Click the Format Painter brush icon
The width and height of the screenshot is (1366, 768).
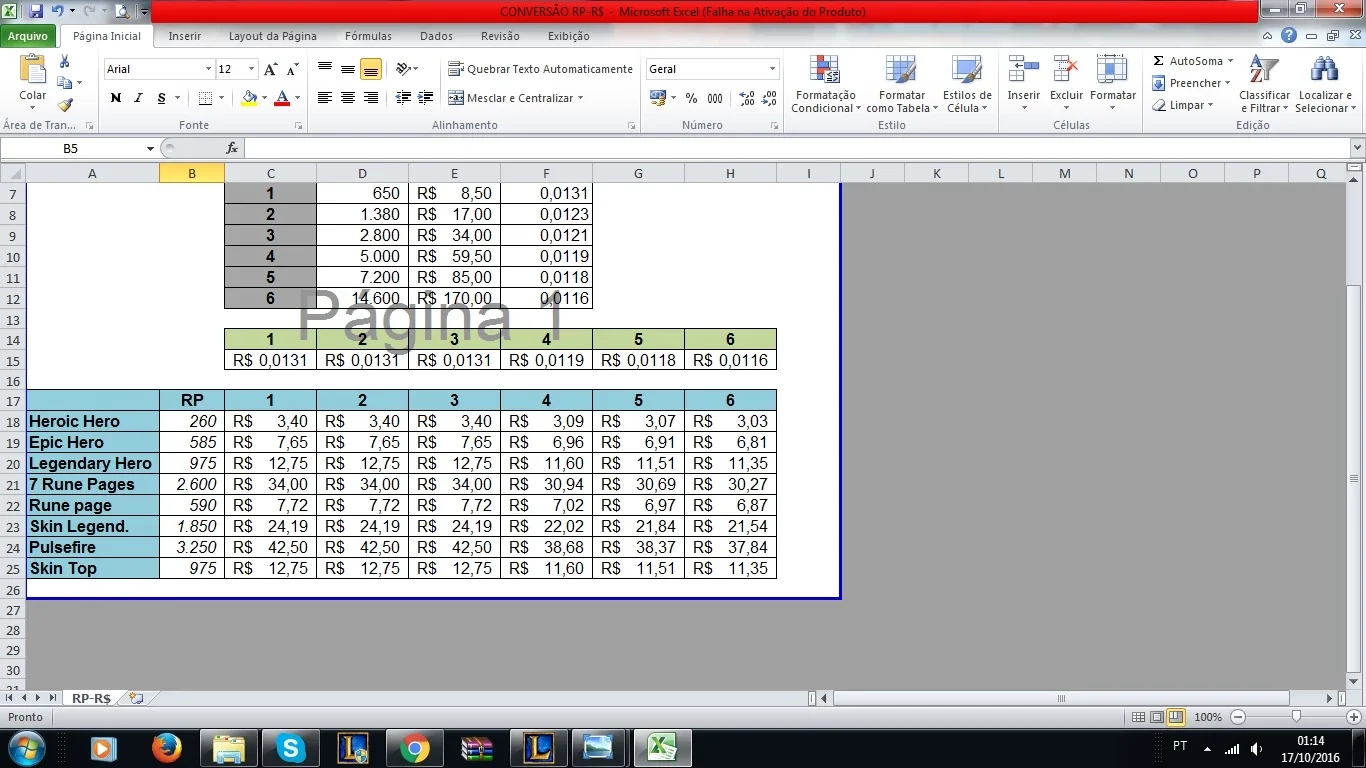click(64, 104)
